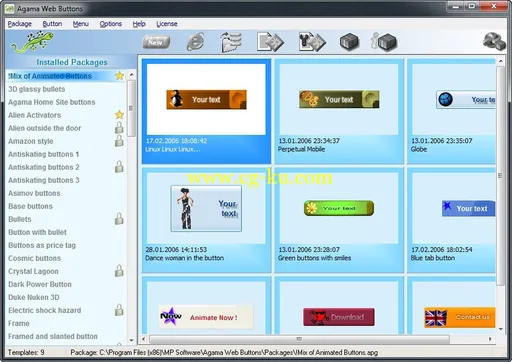This screenshot has height=362, width=512.
Task: Click the lock icon beside Crystal Lagoon
Action: (x=119, y=271)
